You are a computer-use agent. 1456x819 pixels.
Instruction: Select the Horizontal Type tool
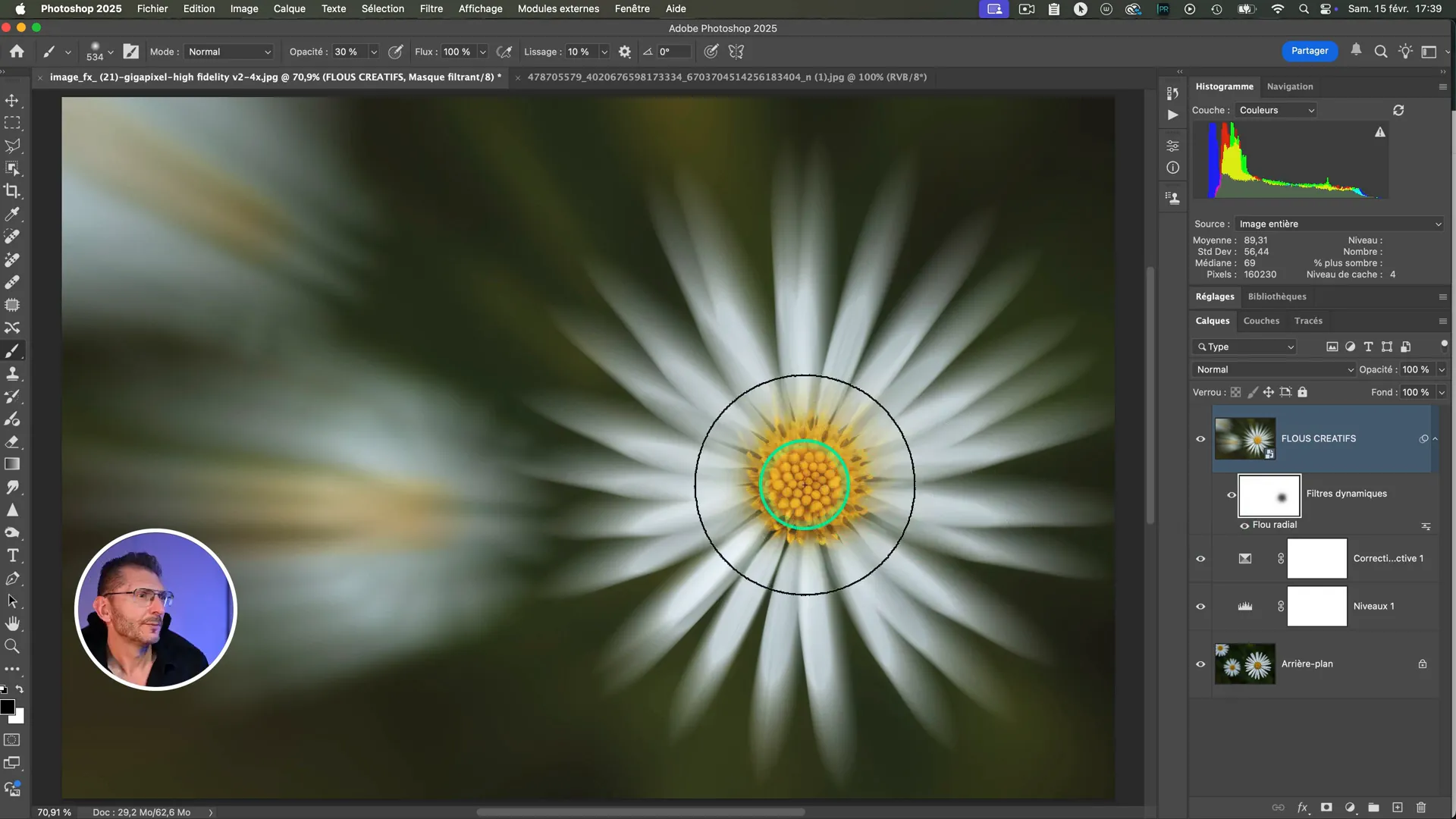point(12,556)
